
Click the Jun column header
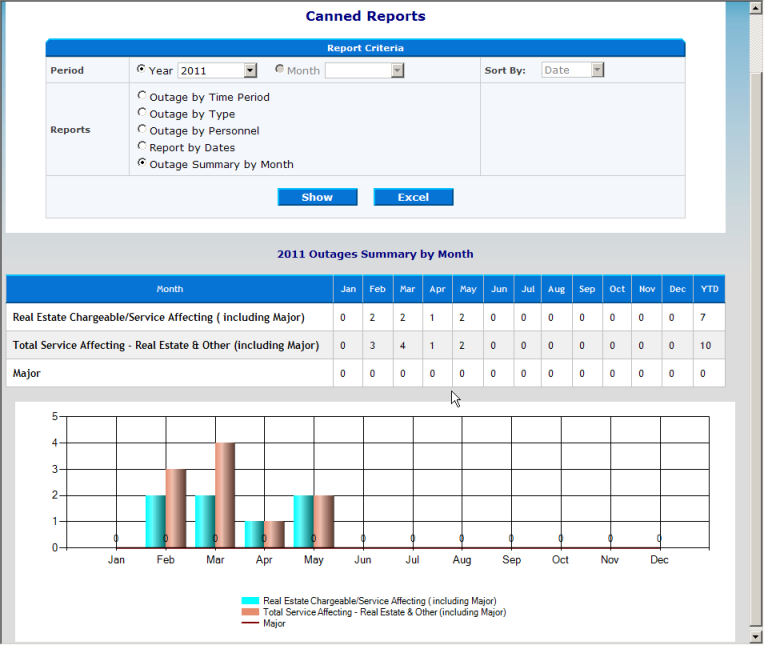pyautogui.click(x=498, y=289)
